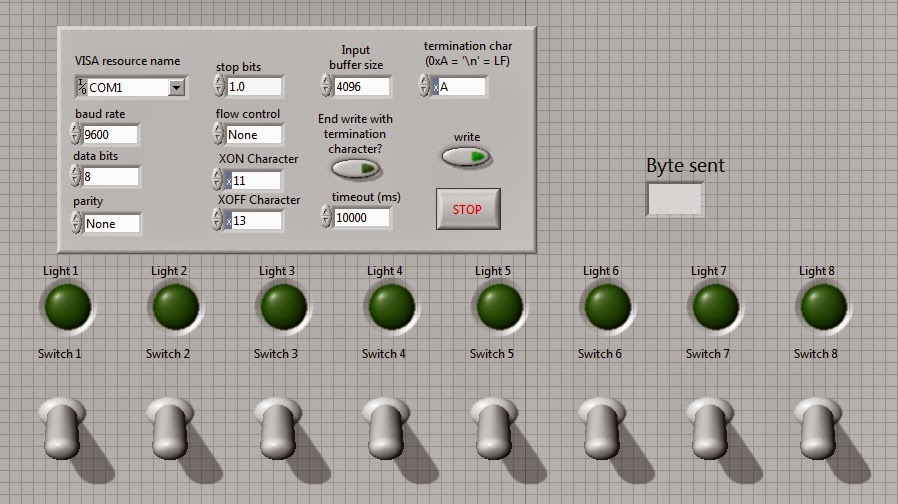The width and height of the screenshot is (898, 504).
Task: Click the timeout 10000 field
Action: click(362, 218)
